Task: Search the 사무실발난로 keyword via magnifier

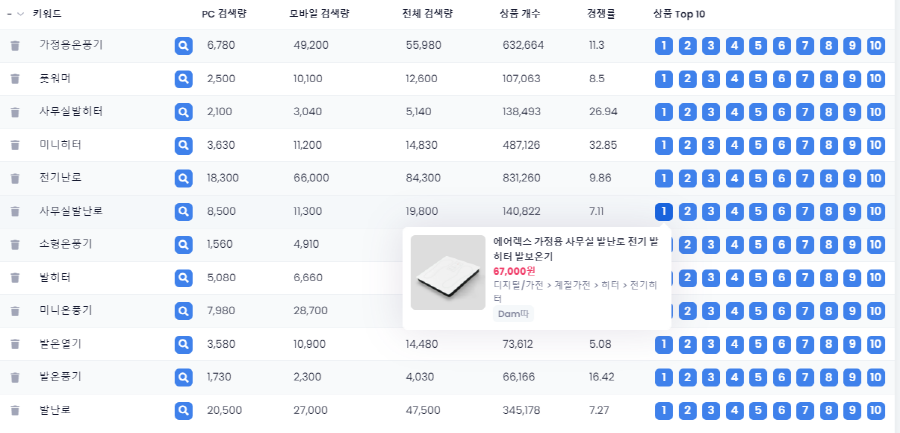Action: [184, 212]
